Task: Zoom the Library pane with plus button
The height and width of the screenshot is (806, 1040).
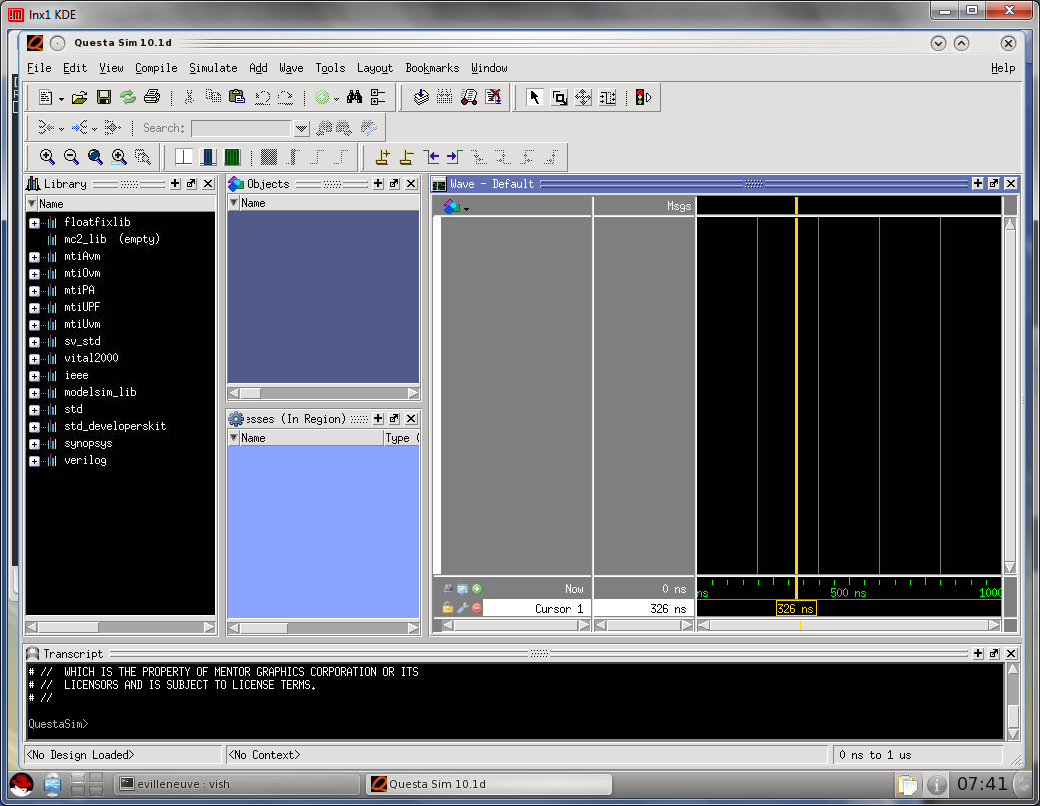Action: click(175, 184)
